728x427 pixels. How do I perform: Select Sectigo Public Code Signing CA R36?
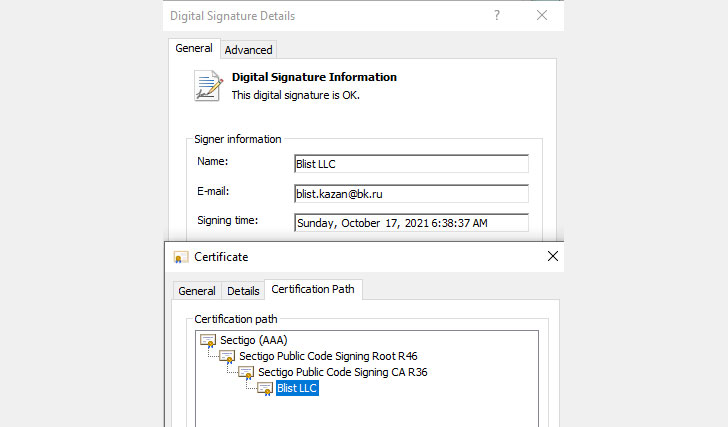tap(343, 372)
